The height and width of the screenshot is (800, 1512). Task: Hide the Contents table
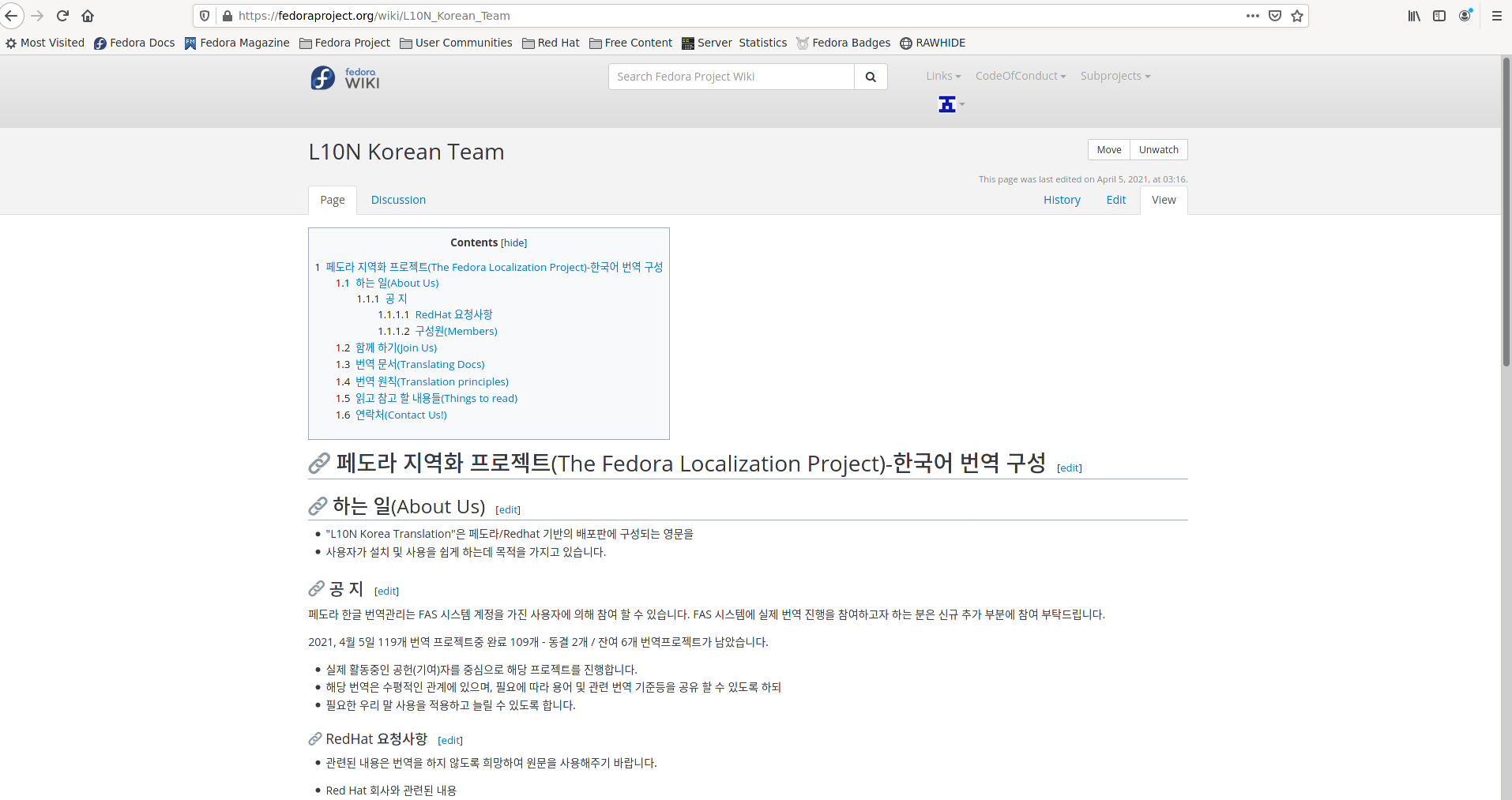pos(514,243)
